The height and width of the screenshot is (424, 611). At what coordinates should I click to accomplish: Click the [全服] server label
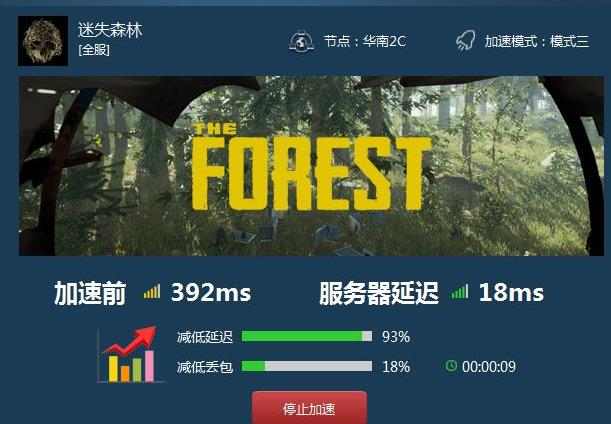point(94,50)
